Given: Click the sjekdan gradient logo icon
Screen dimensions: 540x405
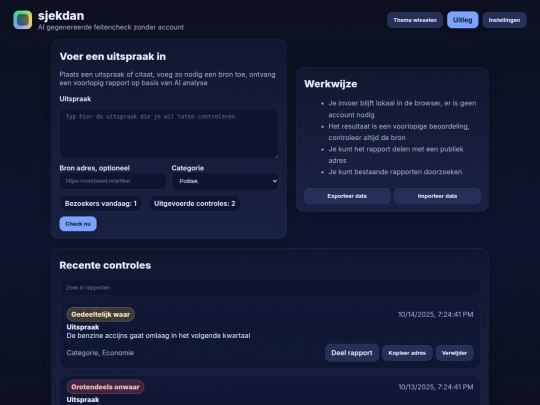Looking at the screenshot, I should tap(23, 20).
